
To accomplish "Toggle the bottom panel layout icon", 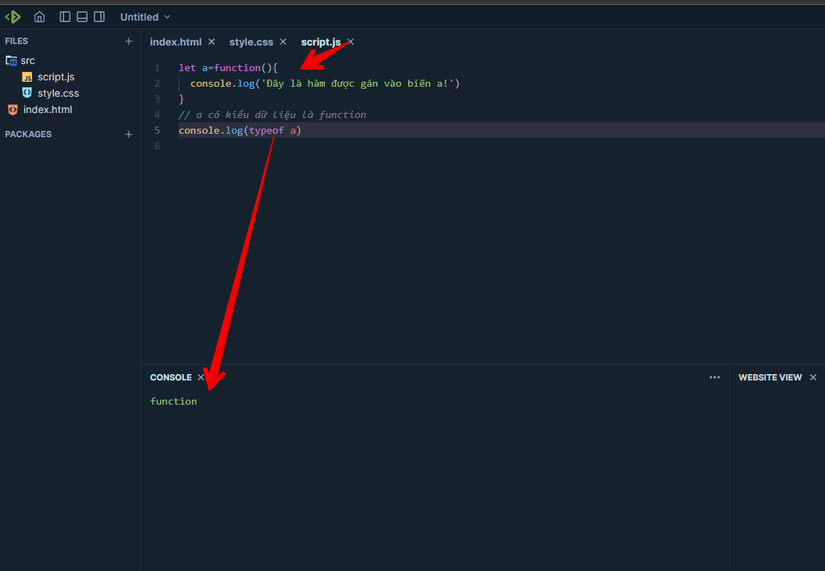I will pyautogui.click(x=82, y=17).
